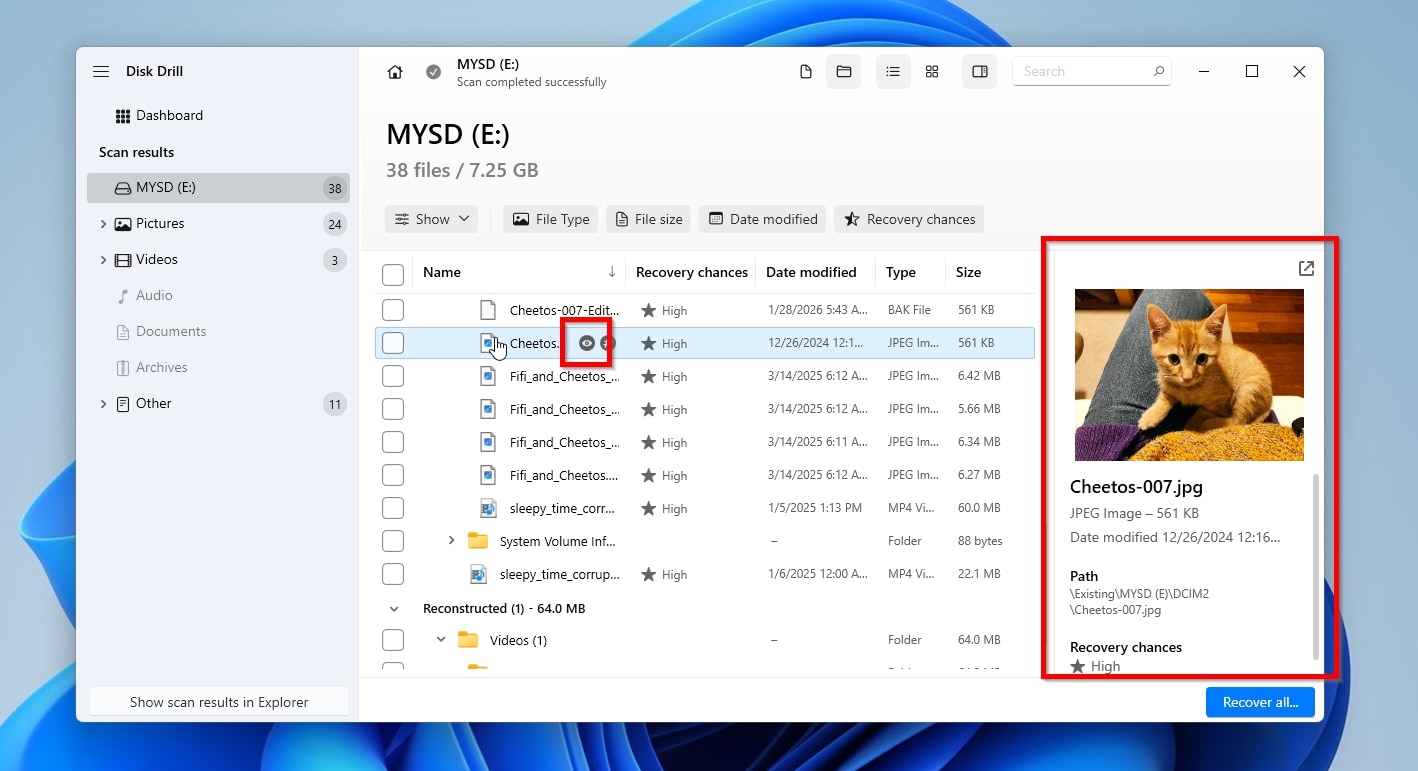
Task: Select the list view icon
Action: [x=893, y=72]
